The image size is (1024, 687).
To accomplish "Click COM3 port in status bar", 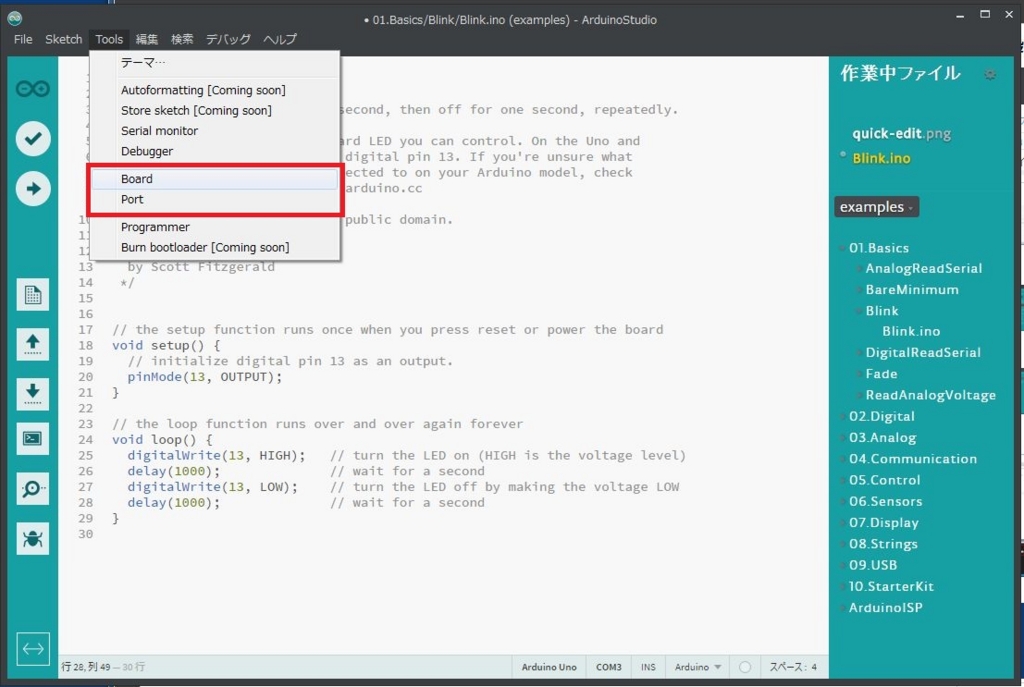I will (x=608, y=667).
